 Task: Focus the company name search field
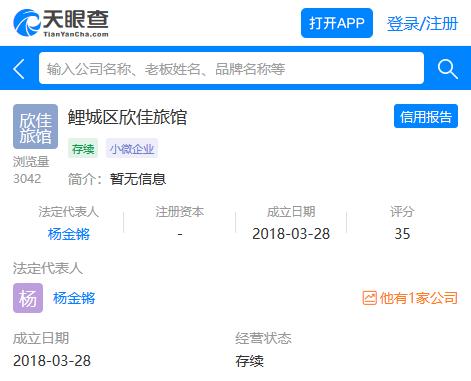[231, 68]
